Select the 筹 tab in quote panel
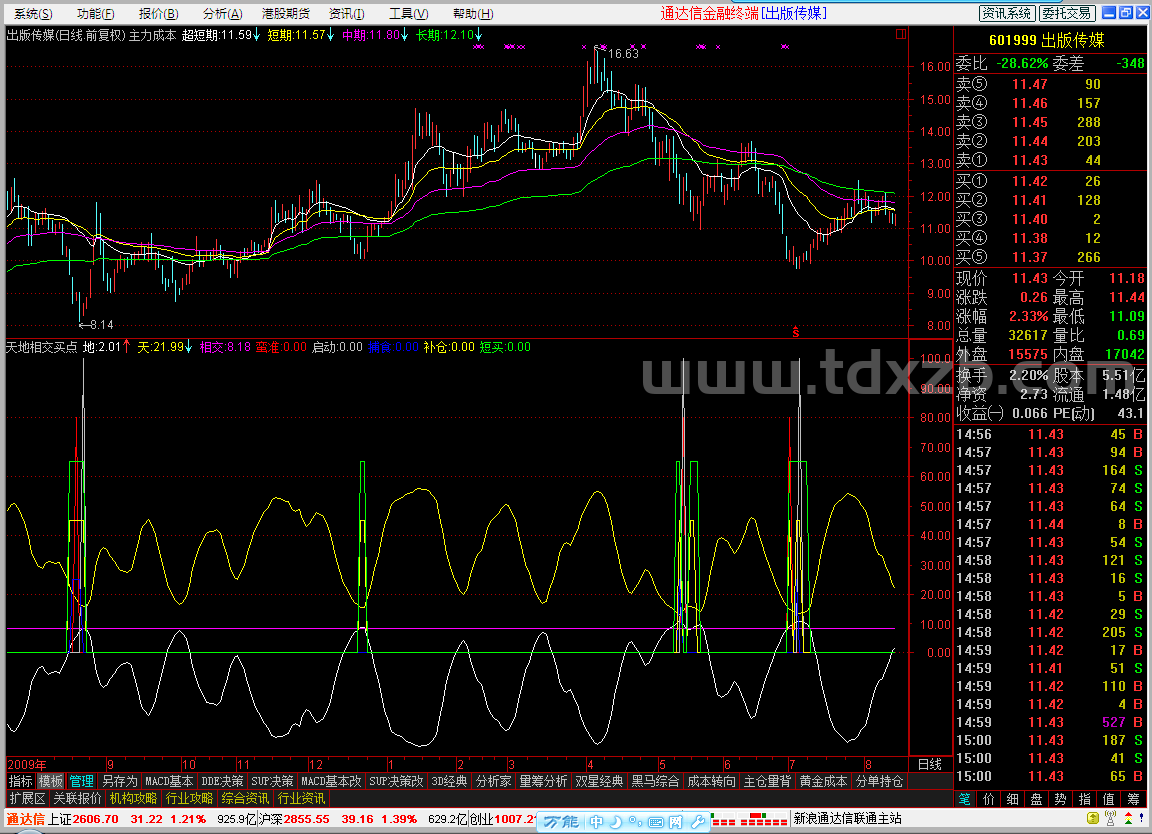This screenshot has height=834, width=1152. 1133,799
